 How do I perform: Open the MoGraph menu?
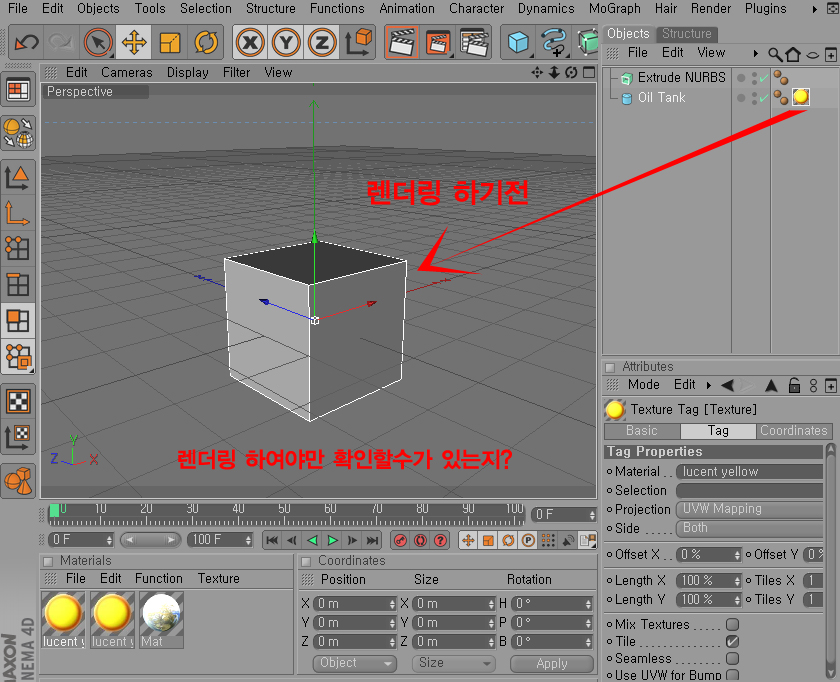(614, 9)
